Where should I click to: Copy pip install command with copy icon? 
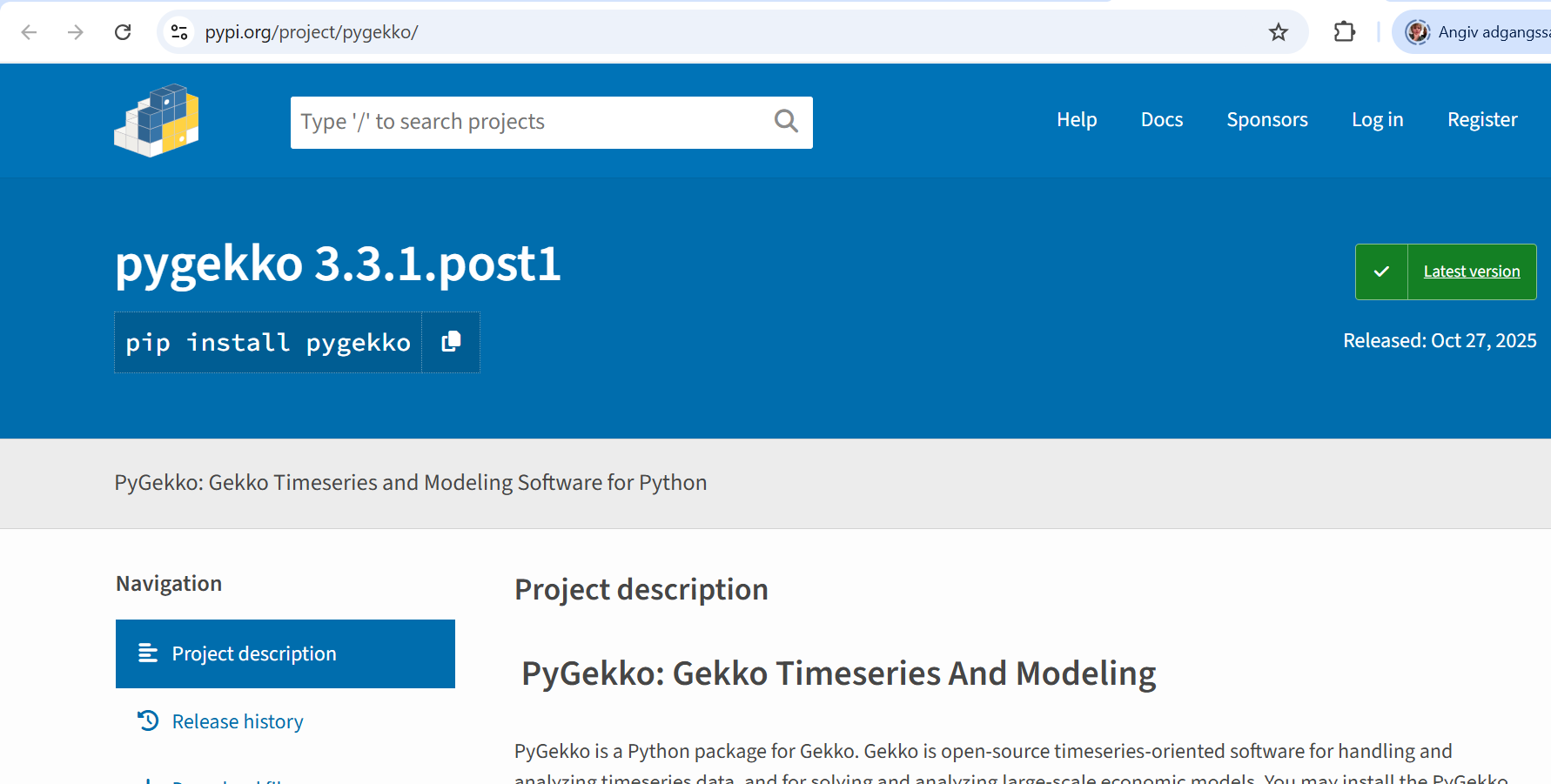pos(451,342)
